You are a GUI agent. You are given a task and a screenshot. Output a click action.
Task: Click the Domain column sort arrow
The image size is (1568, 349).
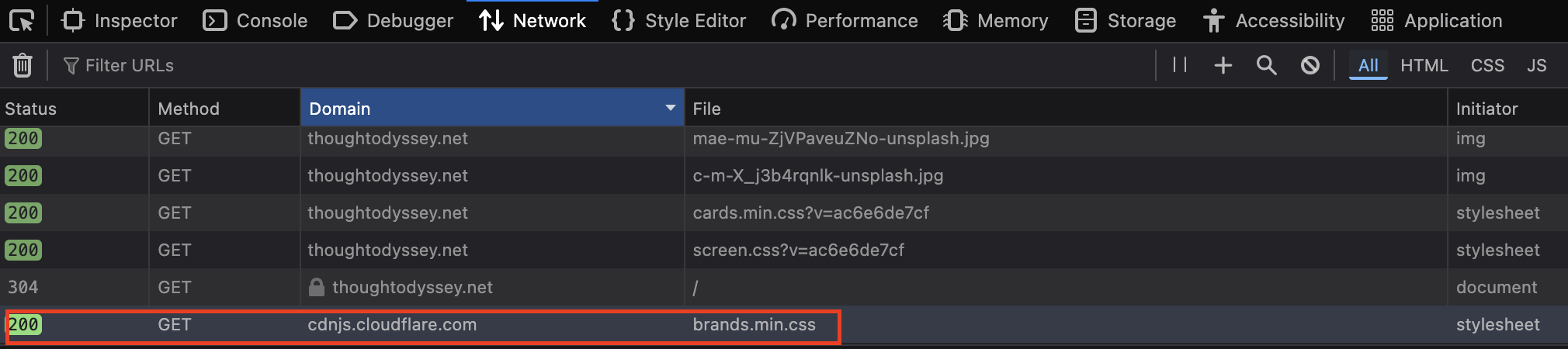coord(671,108)
